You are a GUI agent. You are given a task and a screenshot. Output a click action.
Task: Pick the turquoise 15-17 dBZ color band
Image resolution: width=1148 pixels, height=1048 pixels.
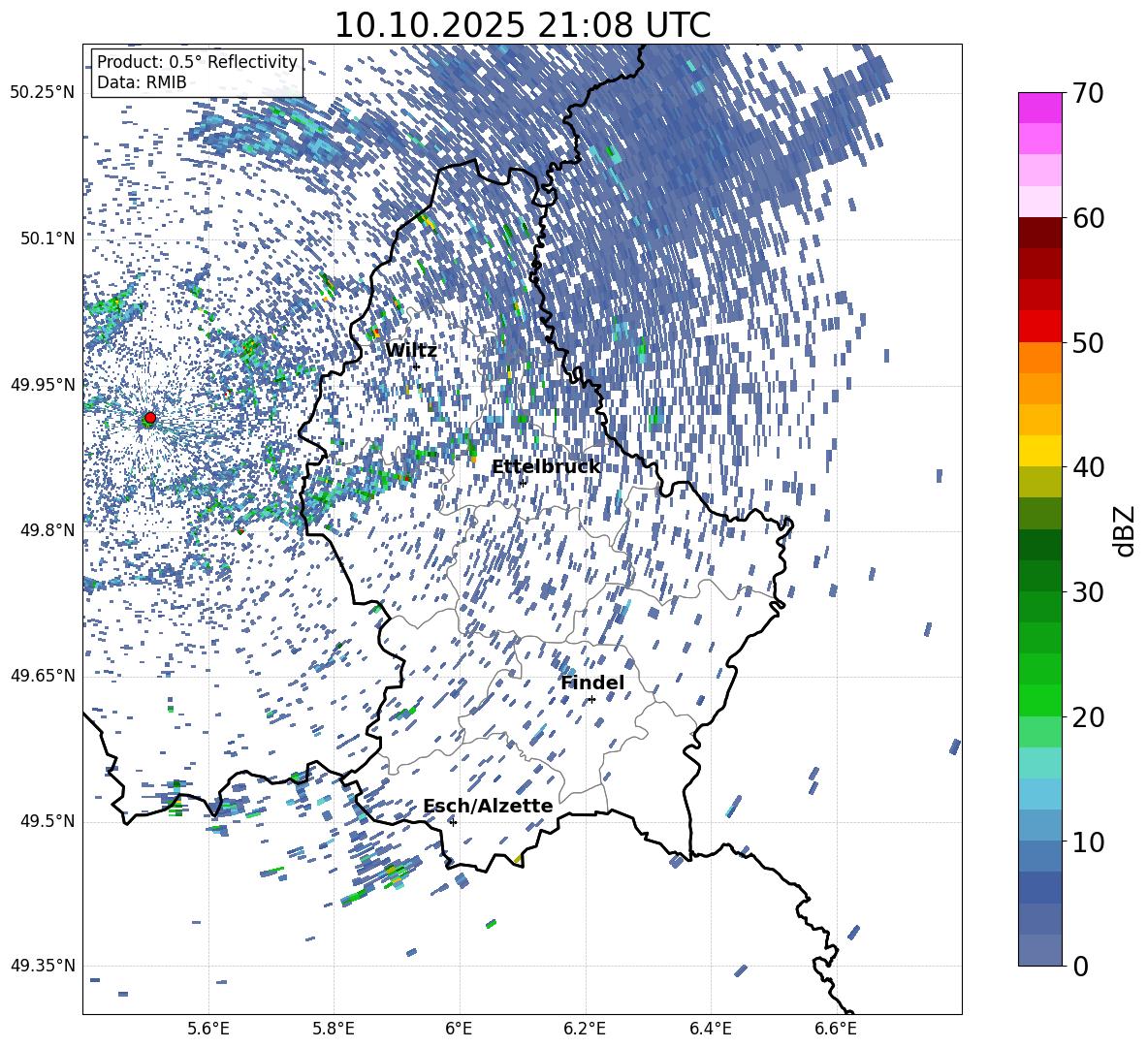pyautogui.click(x=1039, y=763)
